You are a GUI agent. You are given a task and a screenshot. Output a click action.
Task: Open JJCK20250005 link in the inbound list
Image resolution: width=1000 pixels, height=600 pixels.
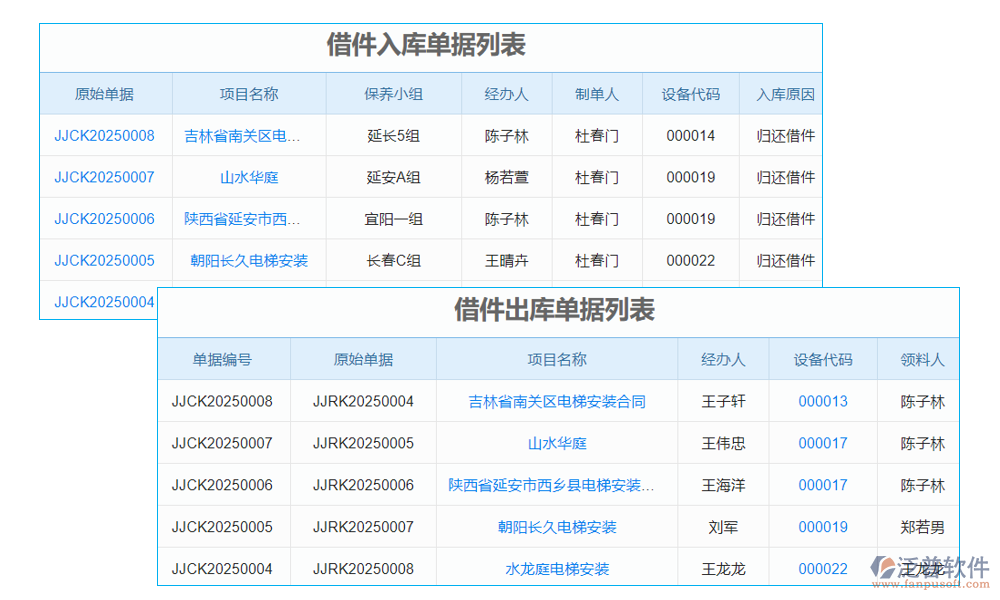104,261
